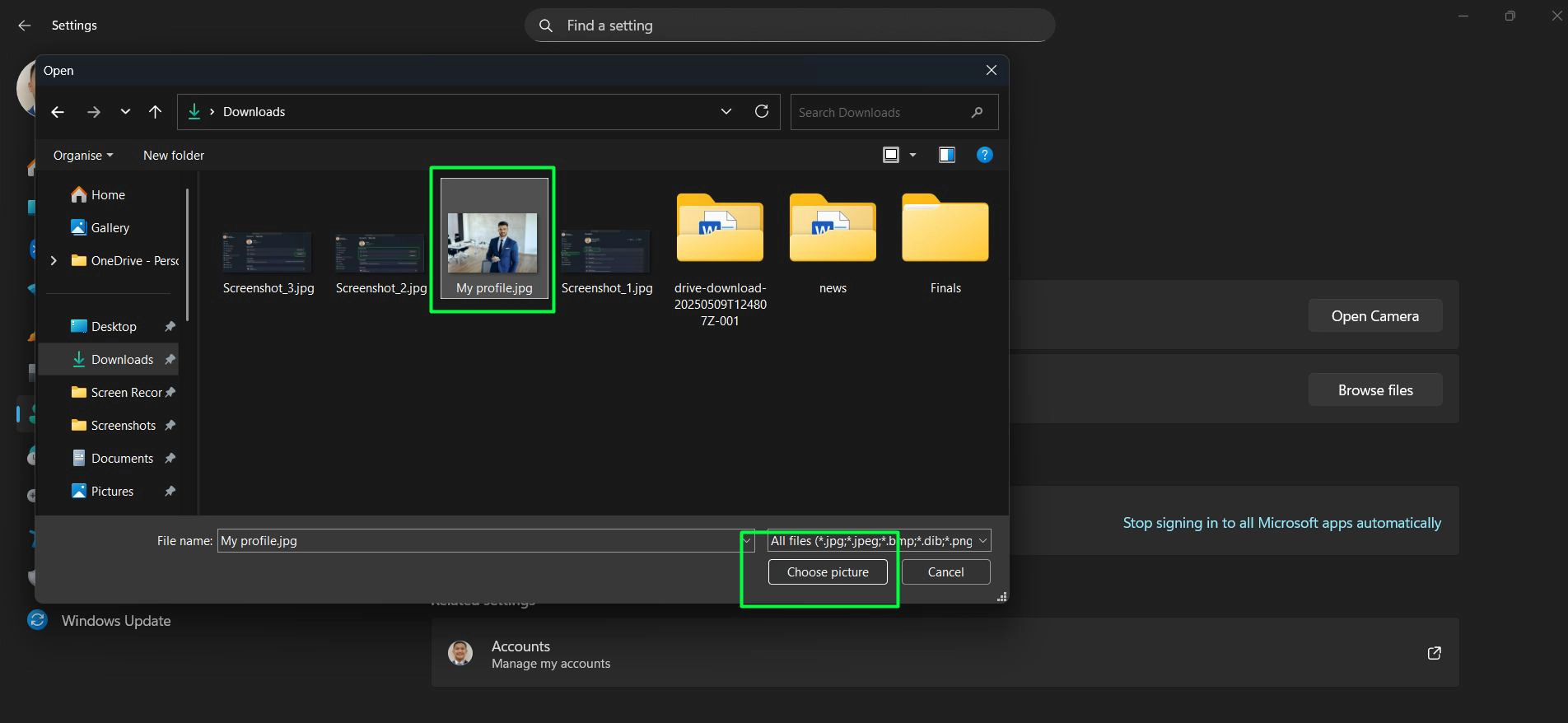
Task: Expand the OneDrive tree node
Action: click(54, 260)
